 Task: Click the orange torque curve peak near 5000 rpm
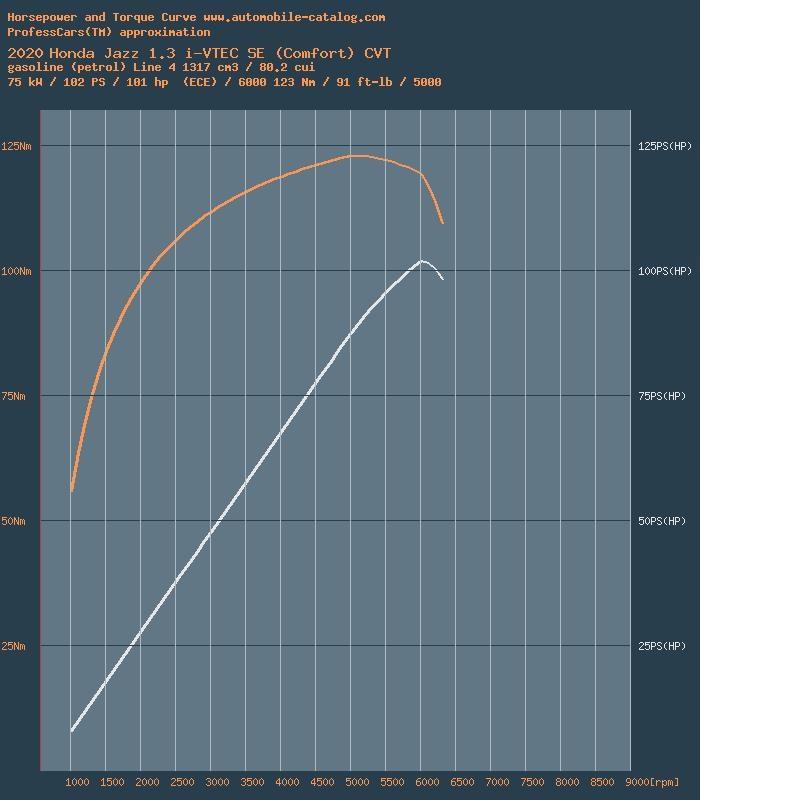tap(359, 156)
